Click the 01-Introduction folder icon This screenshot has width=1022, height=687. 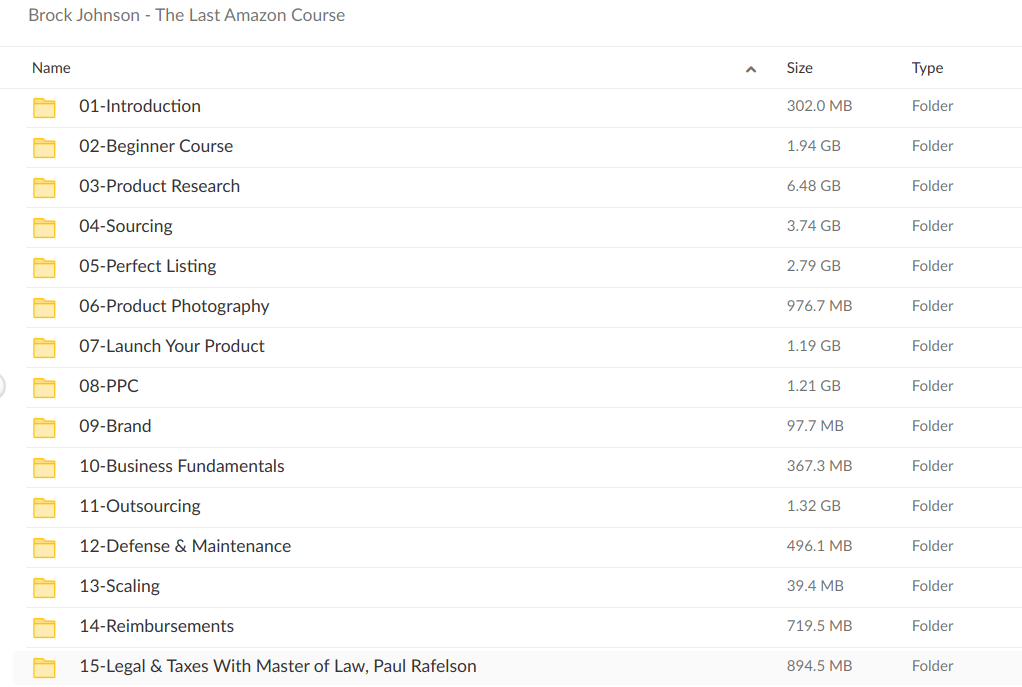pyautogui.click(x=44, y=106)
